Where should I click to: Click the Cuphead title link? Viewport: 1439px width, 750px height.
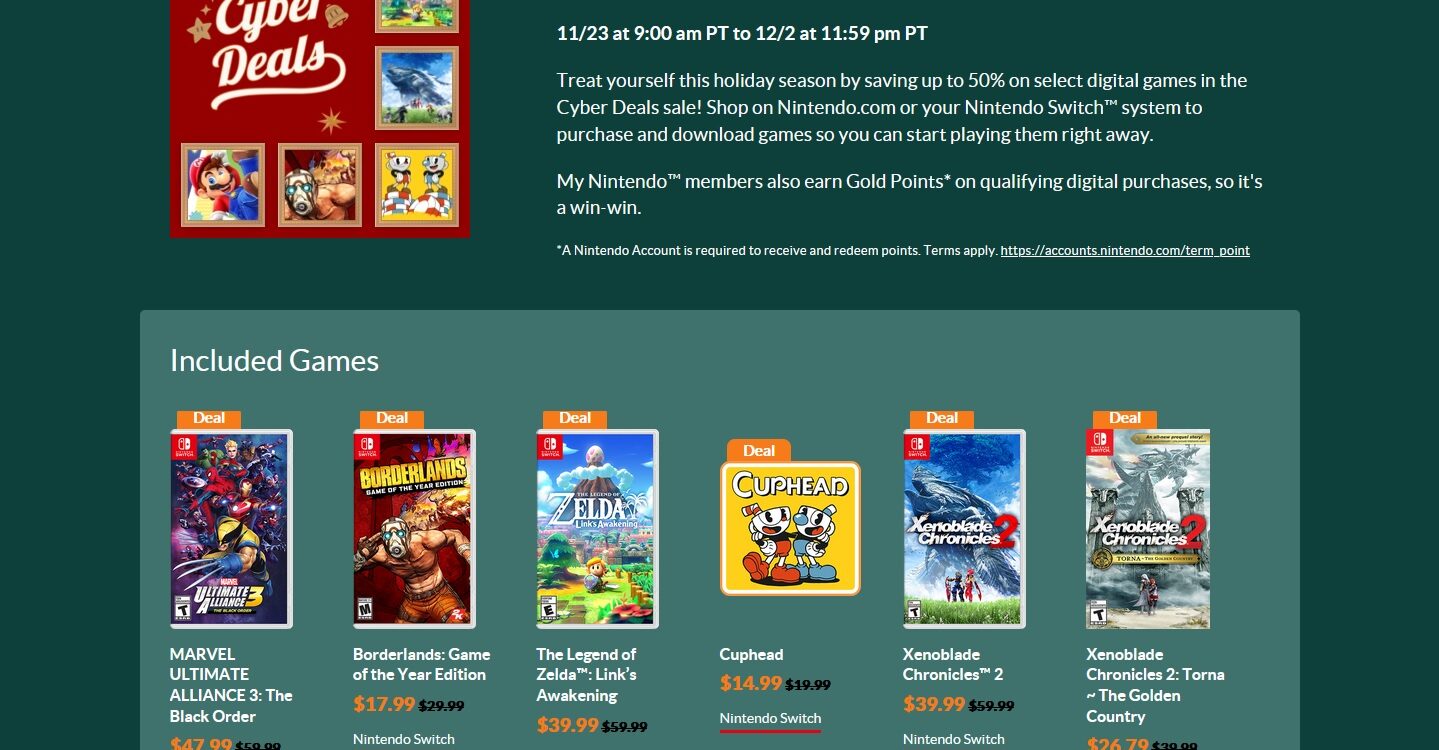pyautogui.click(x=751, y=654)
